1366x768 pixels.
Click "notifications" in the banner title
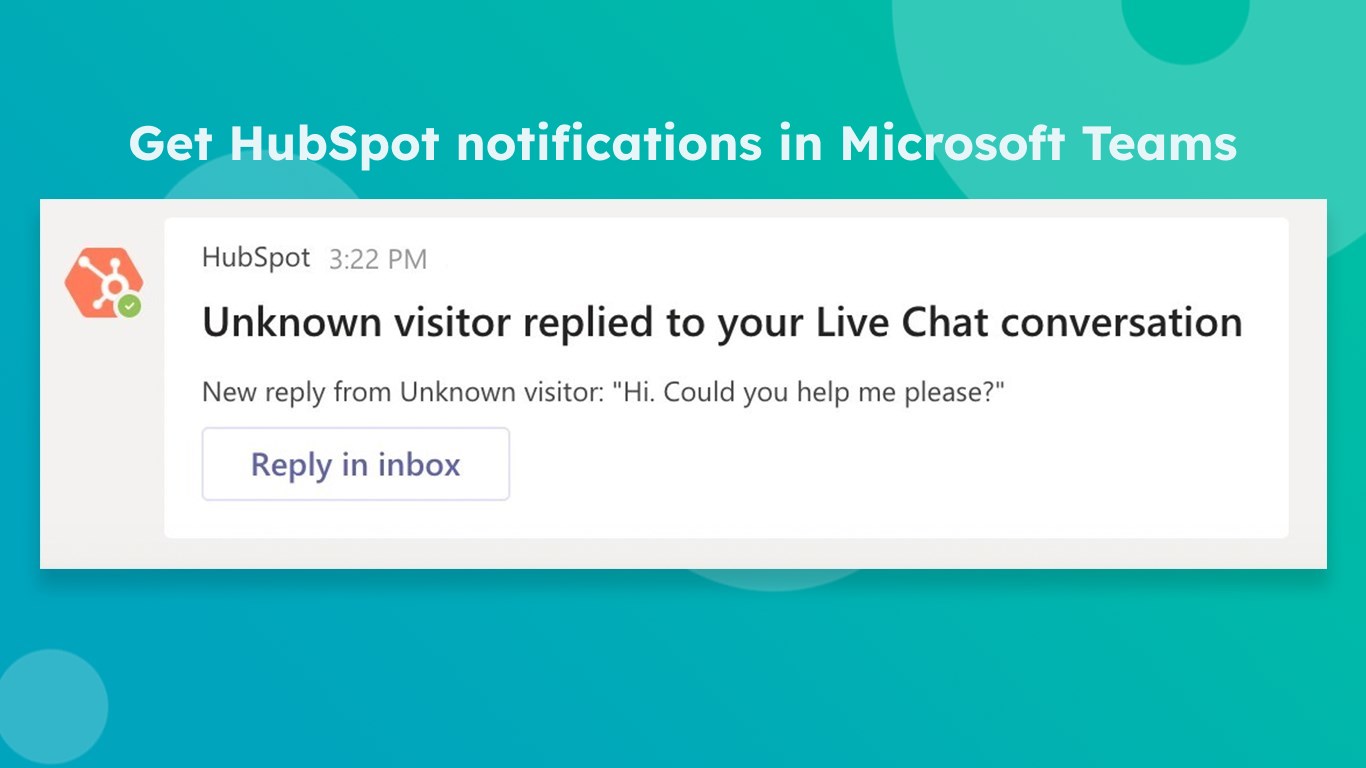[x=608, y=144]
